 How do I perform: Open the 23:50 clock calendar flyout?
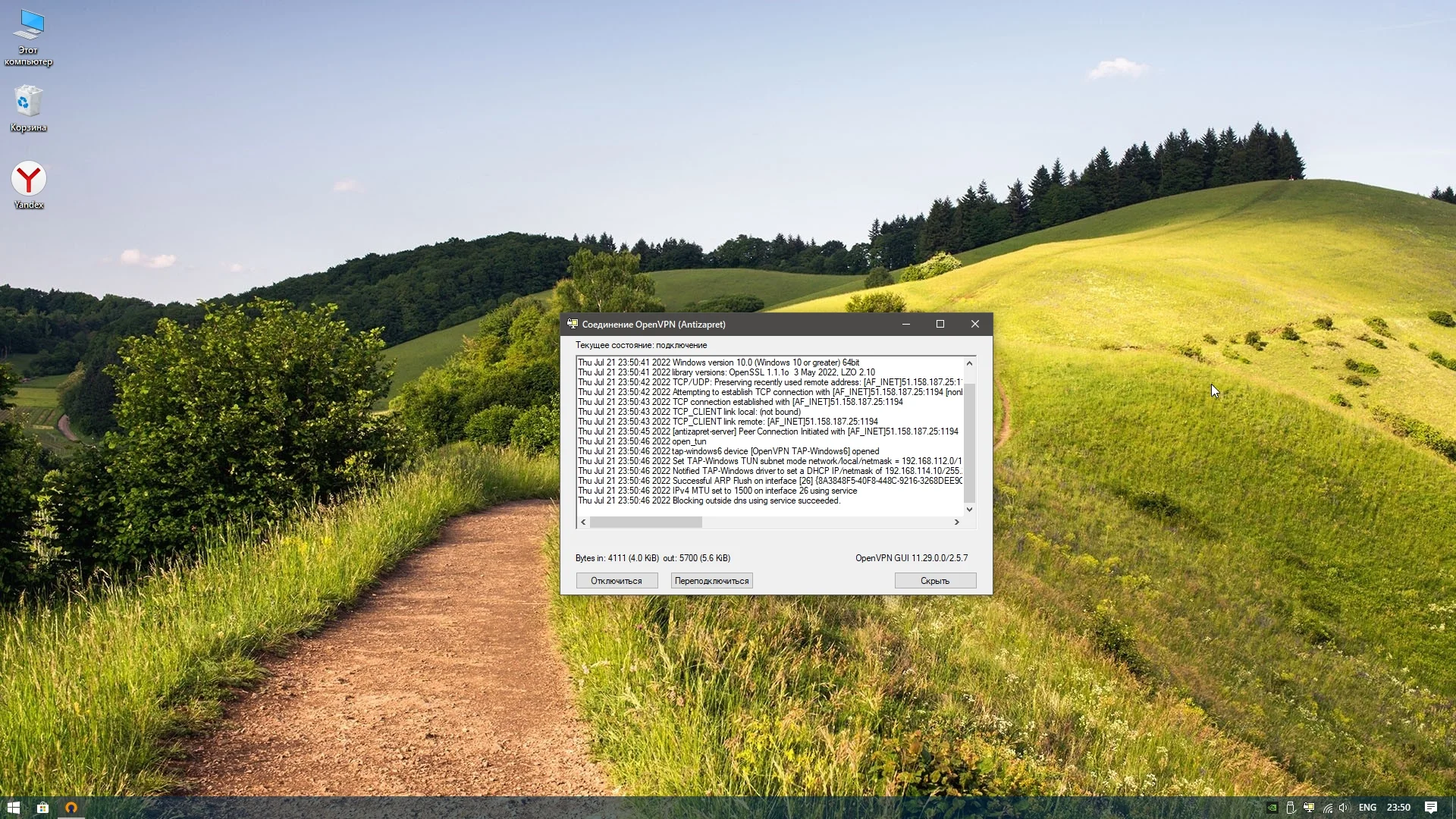coord(1398,808)
